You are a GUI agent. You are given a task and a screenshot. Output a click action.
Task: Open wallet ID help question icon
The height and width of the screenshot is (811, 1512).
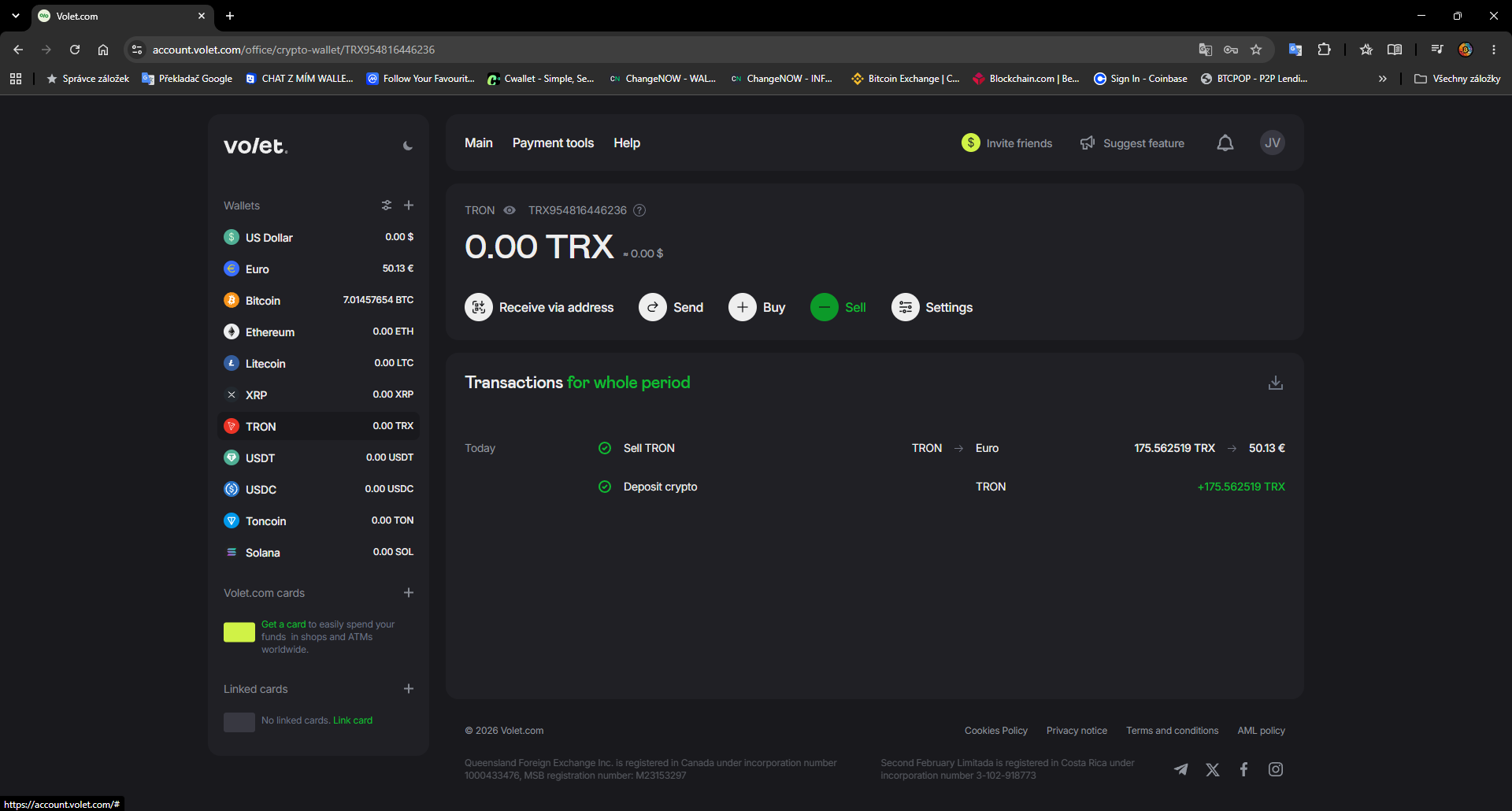(639, 210)
